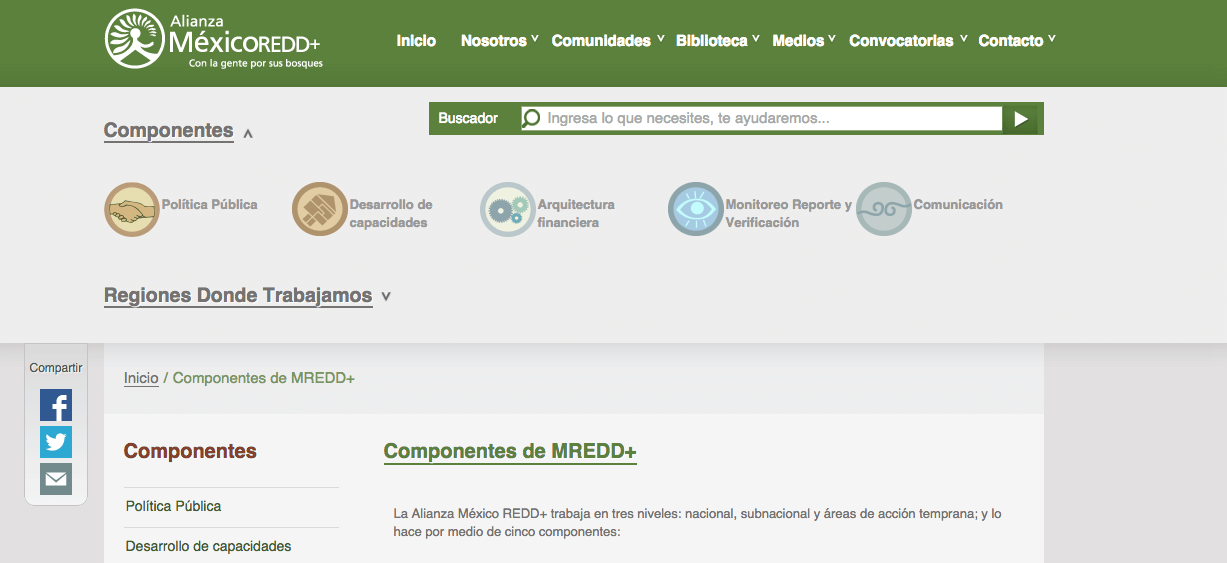Go to Inicio in top navigation
The height and width of the screenshot is (563, 1227).
(x=416, y=41)
